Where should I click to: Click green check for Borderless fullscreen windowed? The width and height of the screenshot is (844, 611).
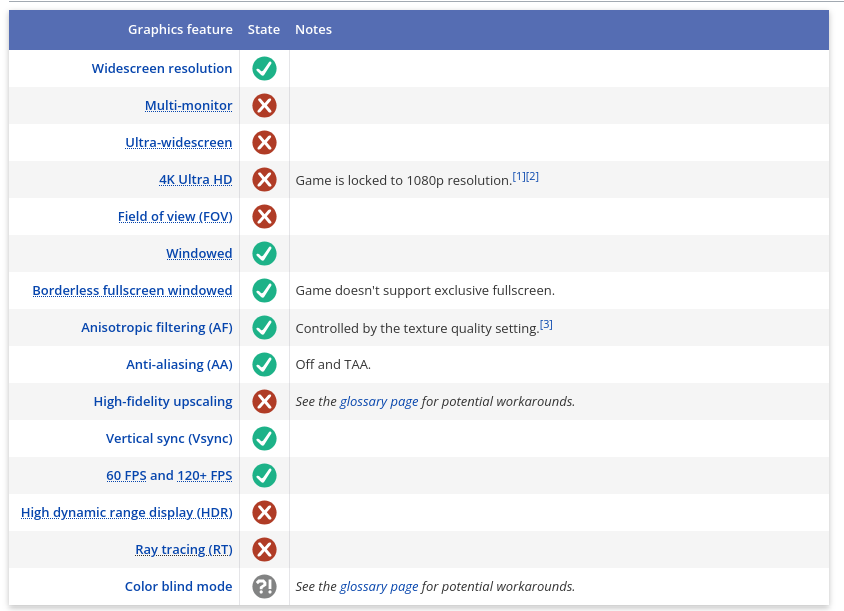click(x=264, y=291)
